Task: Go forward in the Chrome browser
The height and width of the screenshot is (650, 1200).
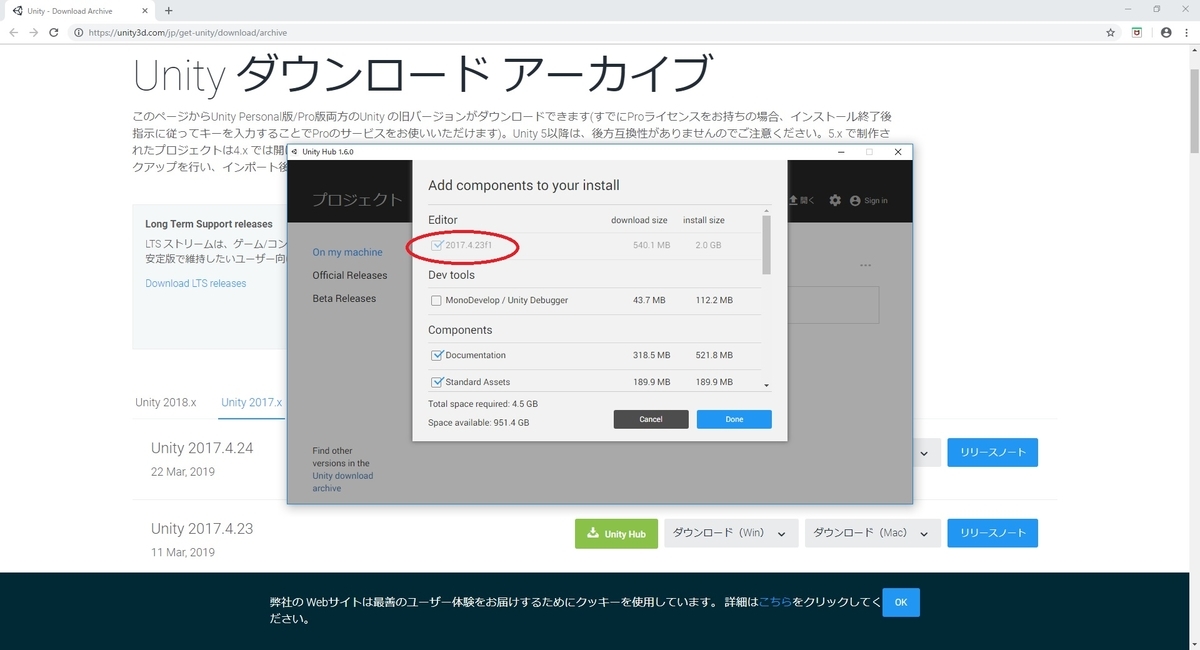Action: pos(35,32)
